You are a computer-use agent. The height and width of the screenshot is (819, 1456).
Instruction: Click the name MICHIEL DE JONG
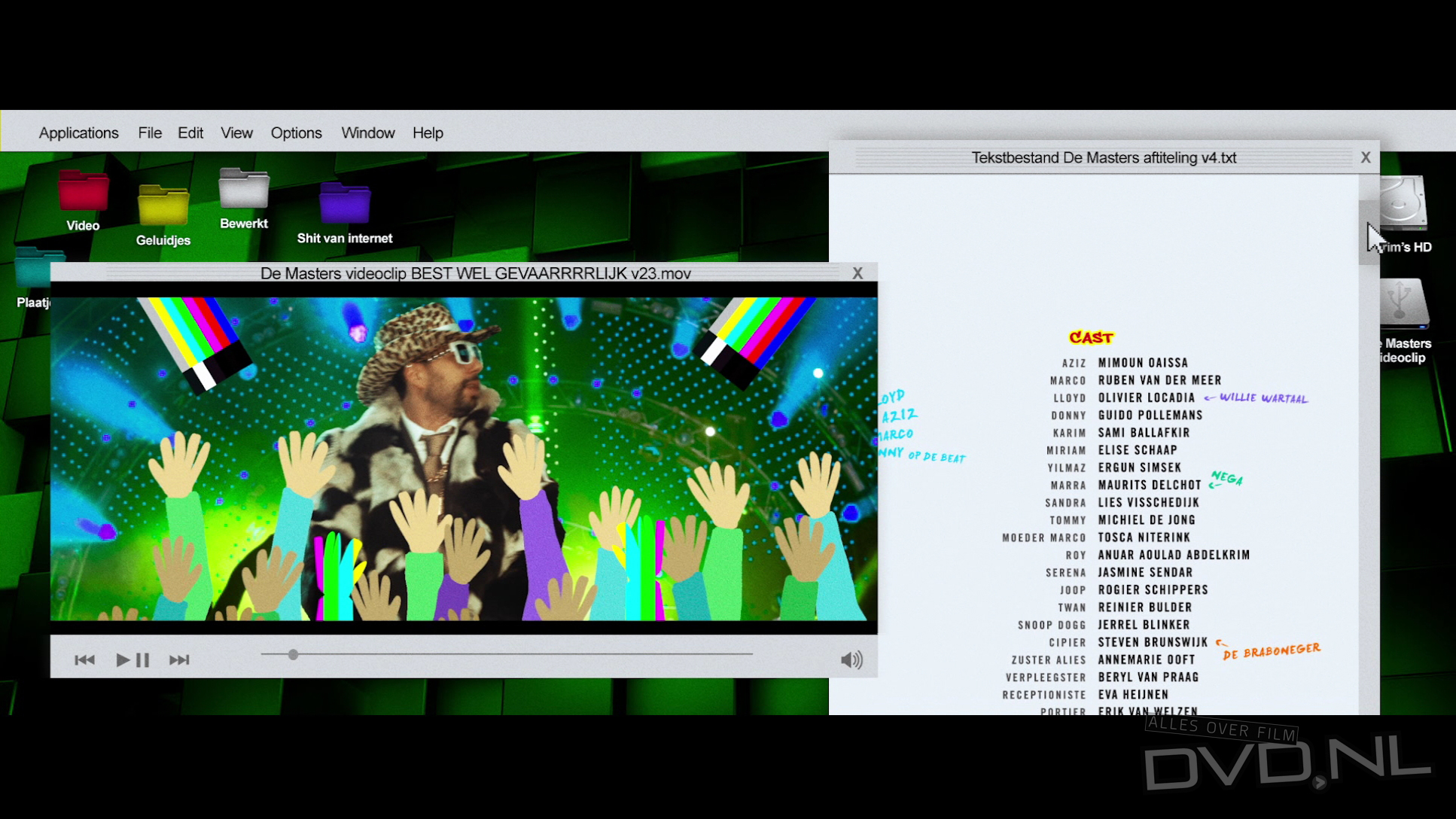tap(1147, 520)
